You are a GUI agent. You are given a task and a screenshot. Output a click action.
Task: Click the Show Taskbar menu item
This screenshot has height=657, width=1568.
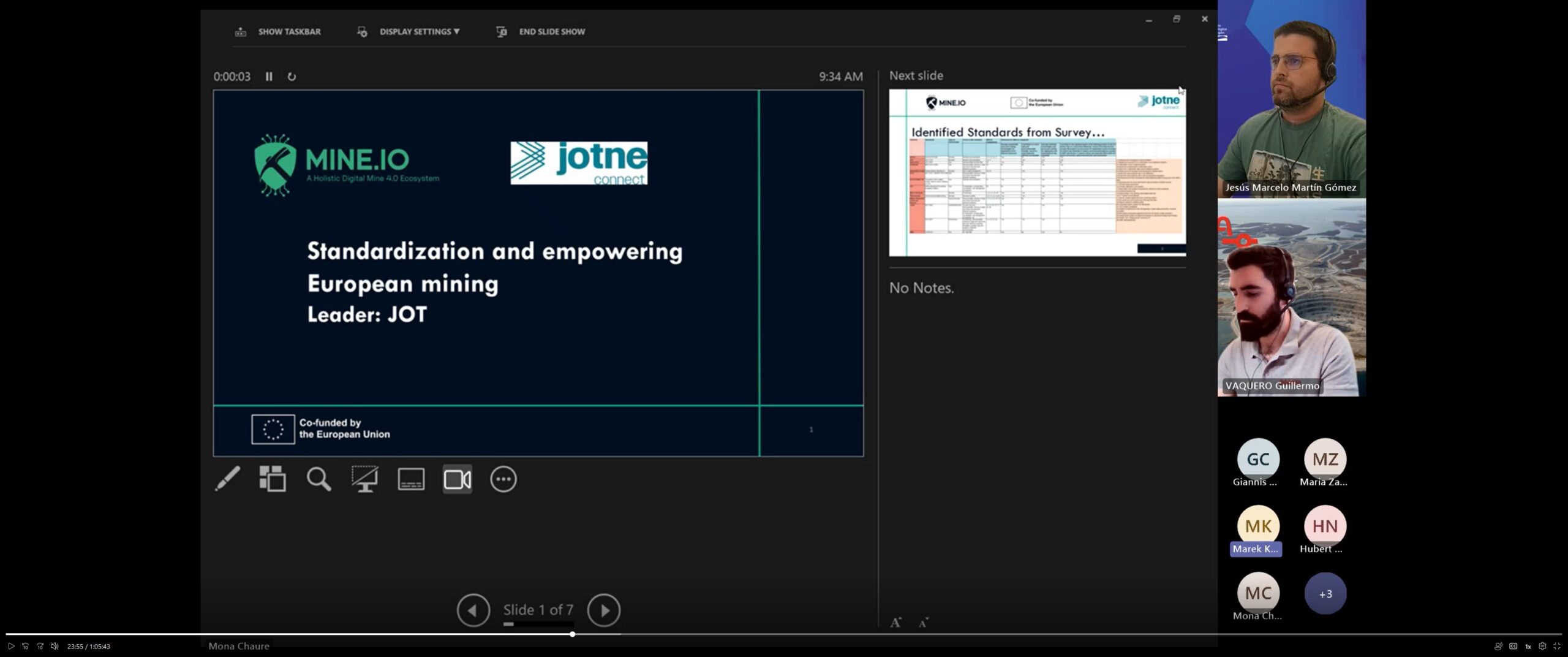point(288,32)
